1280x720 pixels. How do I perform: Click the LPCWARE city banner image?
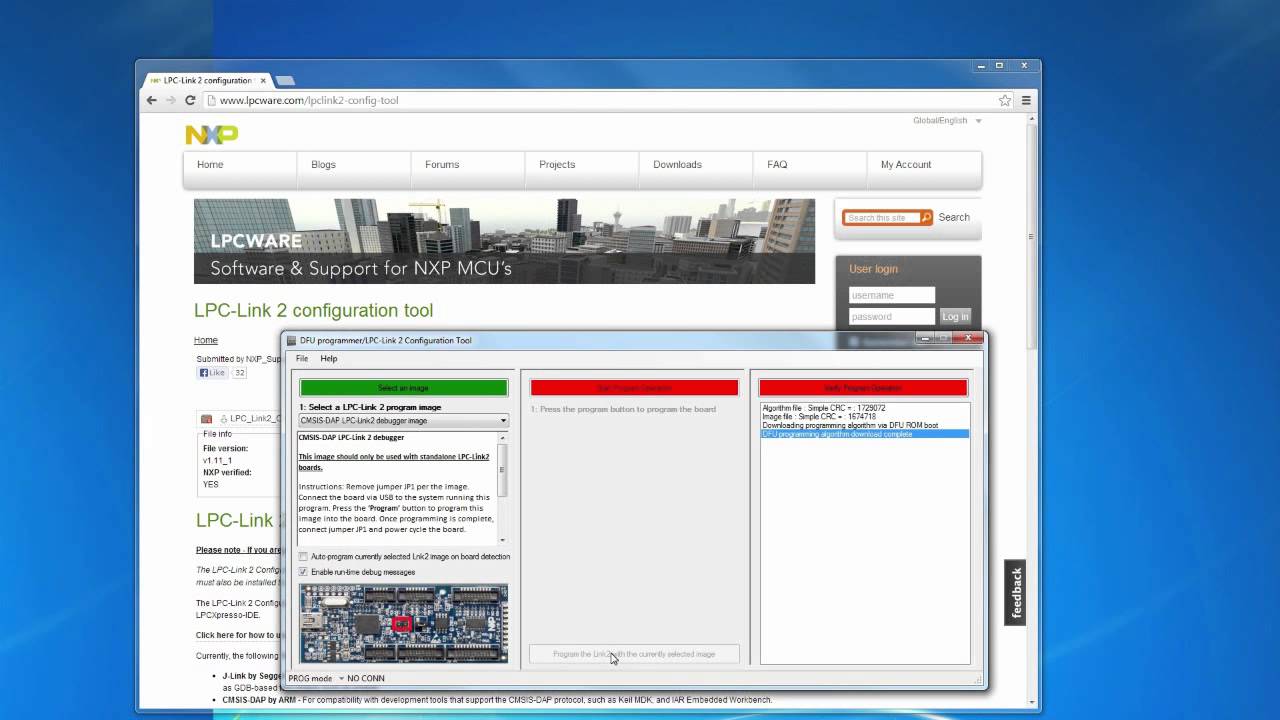click(x=504, y=241)
